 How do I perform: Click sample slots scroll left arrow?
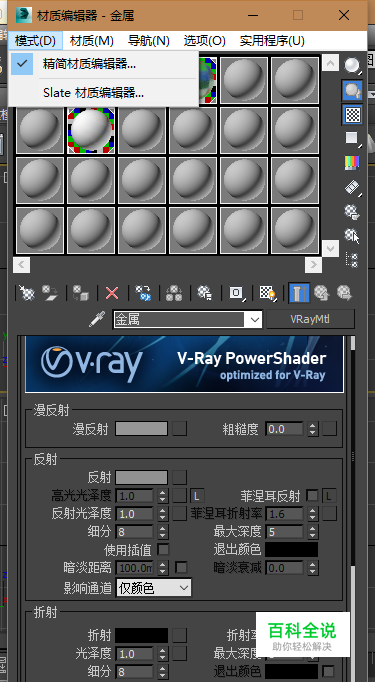[x=22, y=264]
